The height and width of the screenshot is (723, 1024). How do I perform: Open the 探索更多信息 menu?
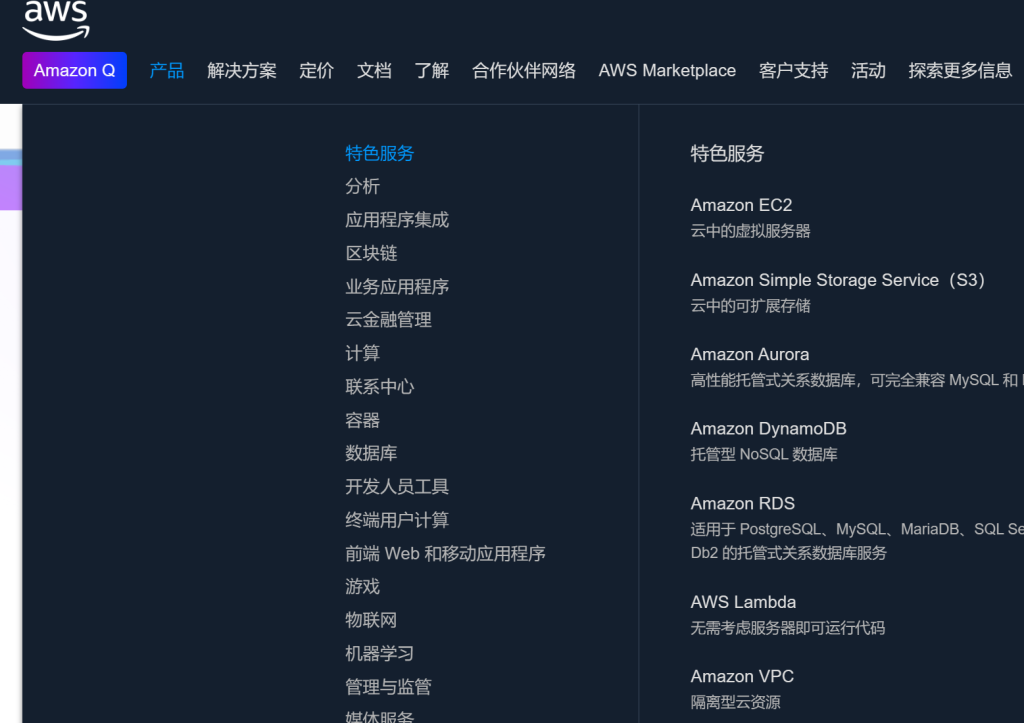pos(960,71)
